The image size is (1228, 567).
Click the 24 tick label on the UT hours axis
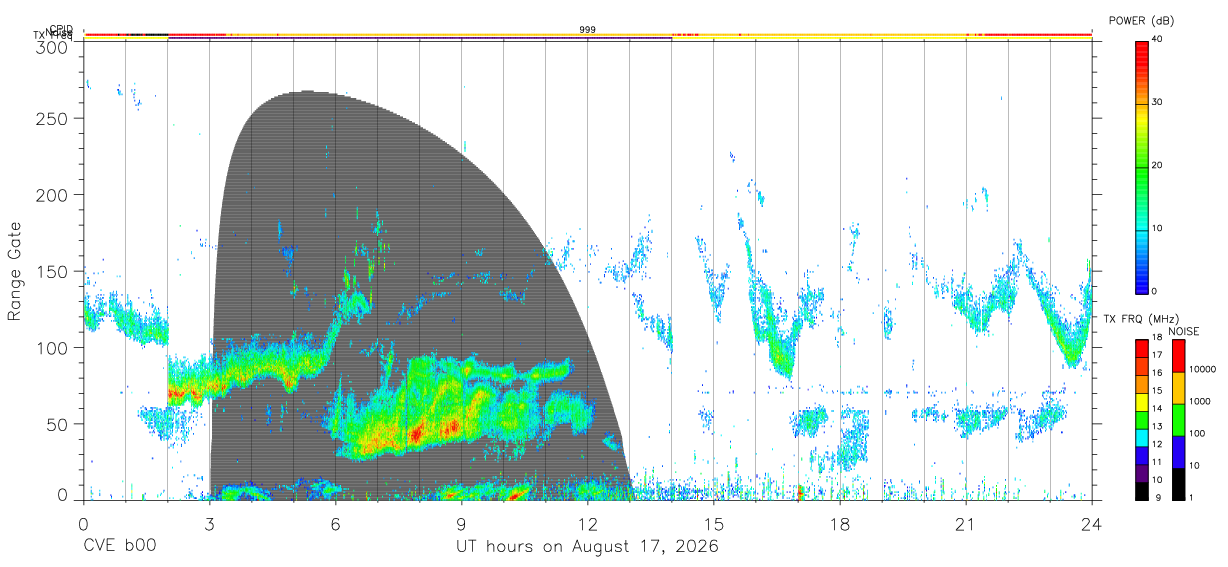(1091, 523)
